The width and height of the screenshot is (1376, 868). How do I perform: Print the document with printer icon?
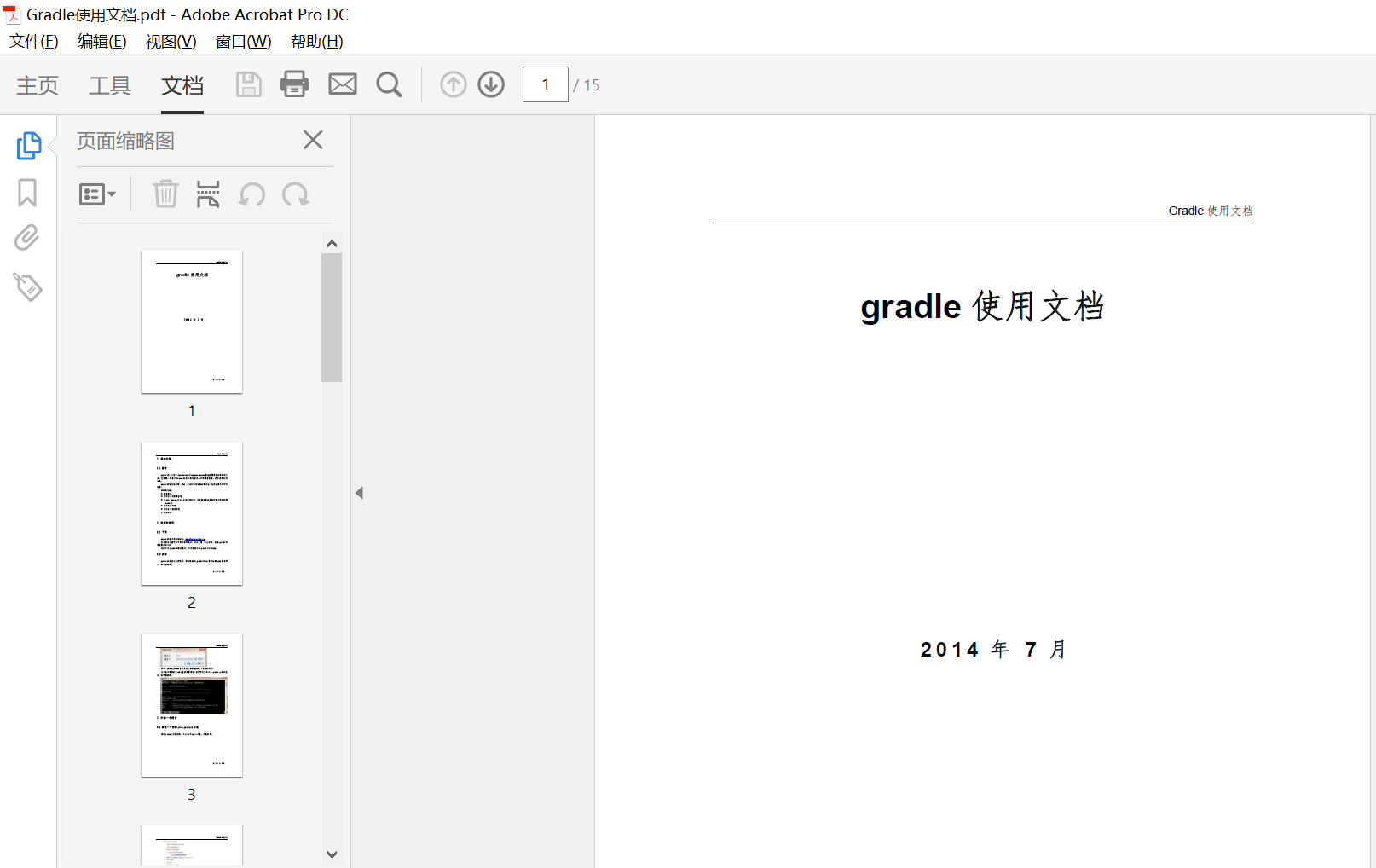click(295, 84)
